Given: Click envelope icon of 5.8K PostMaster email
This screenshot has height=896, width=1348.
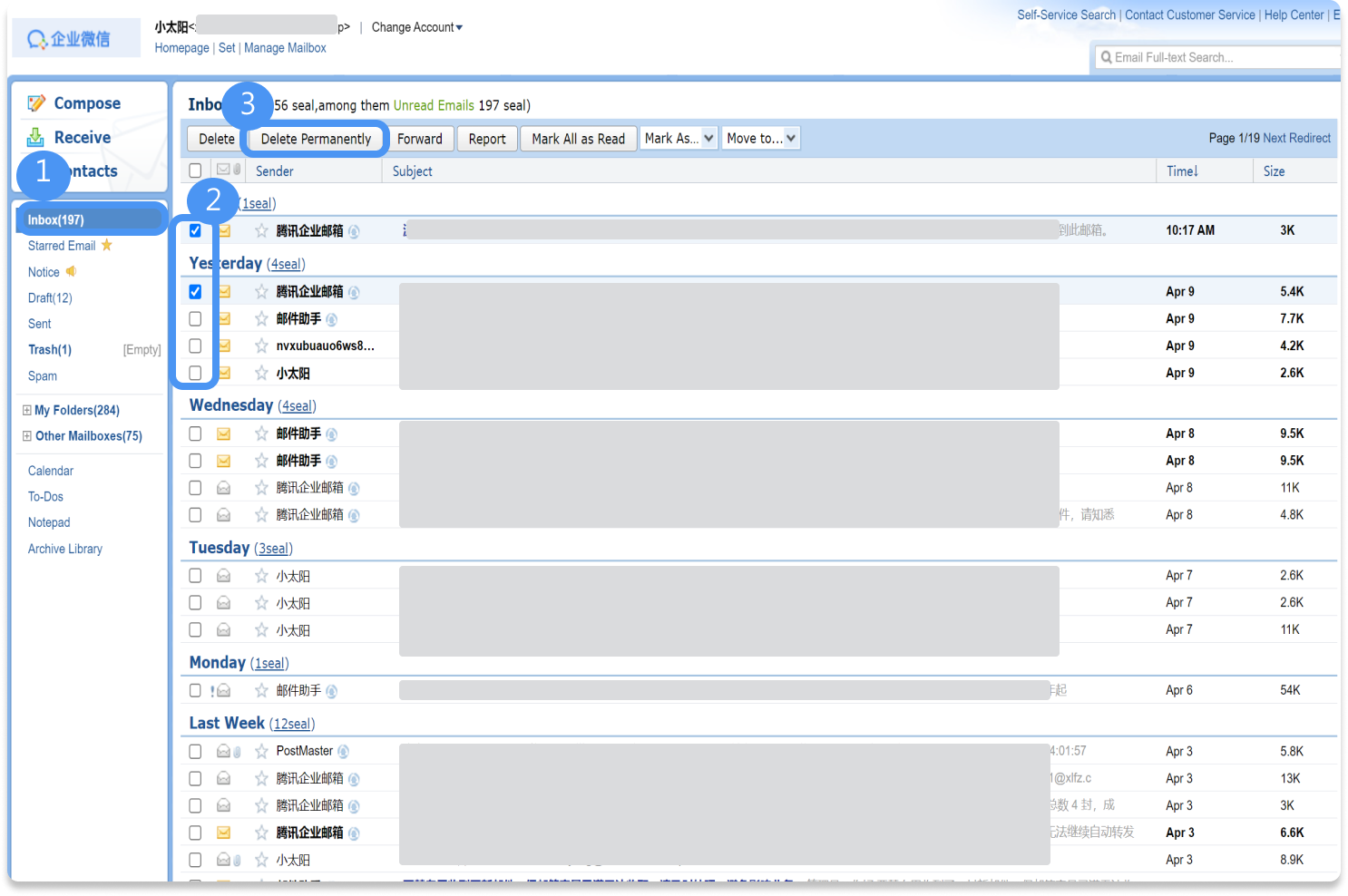Looking at the screenshot, I should pyautogui.click(x=223, y=751).
